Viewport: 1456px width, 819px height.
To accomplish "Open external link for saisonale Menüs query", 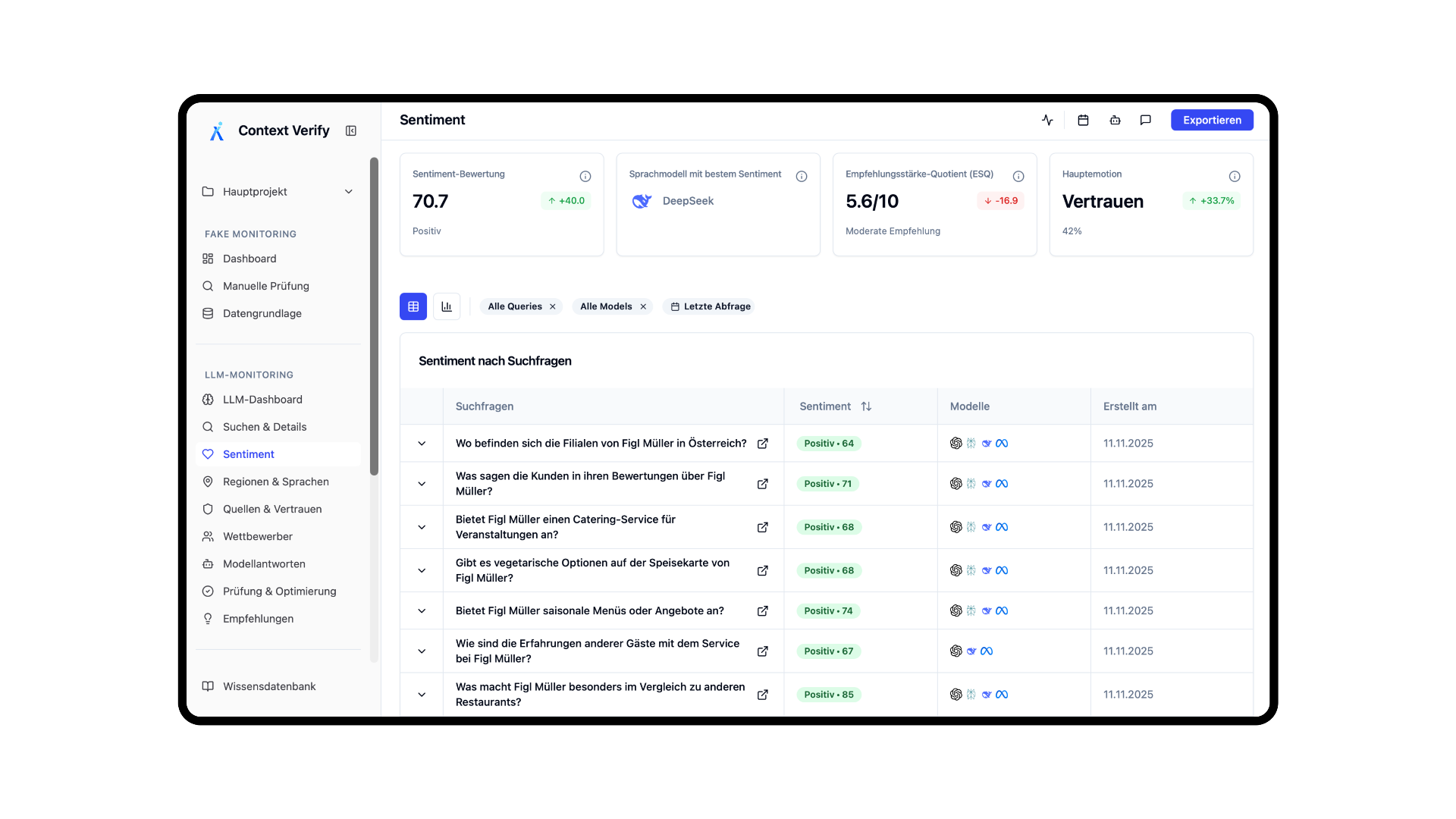I will pyautogui.click(x=763, y=610).
